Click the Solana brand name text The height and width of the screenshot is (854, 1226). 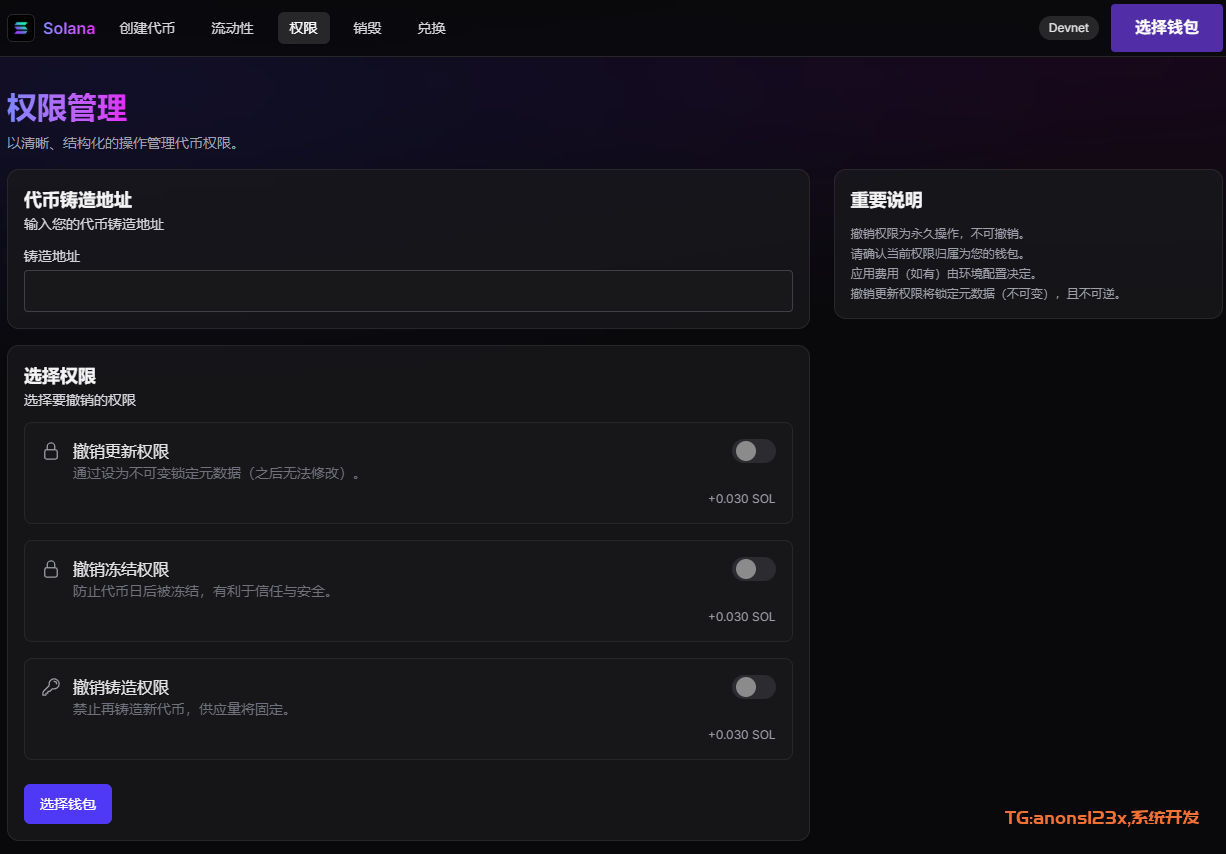point(69,28)
